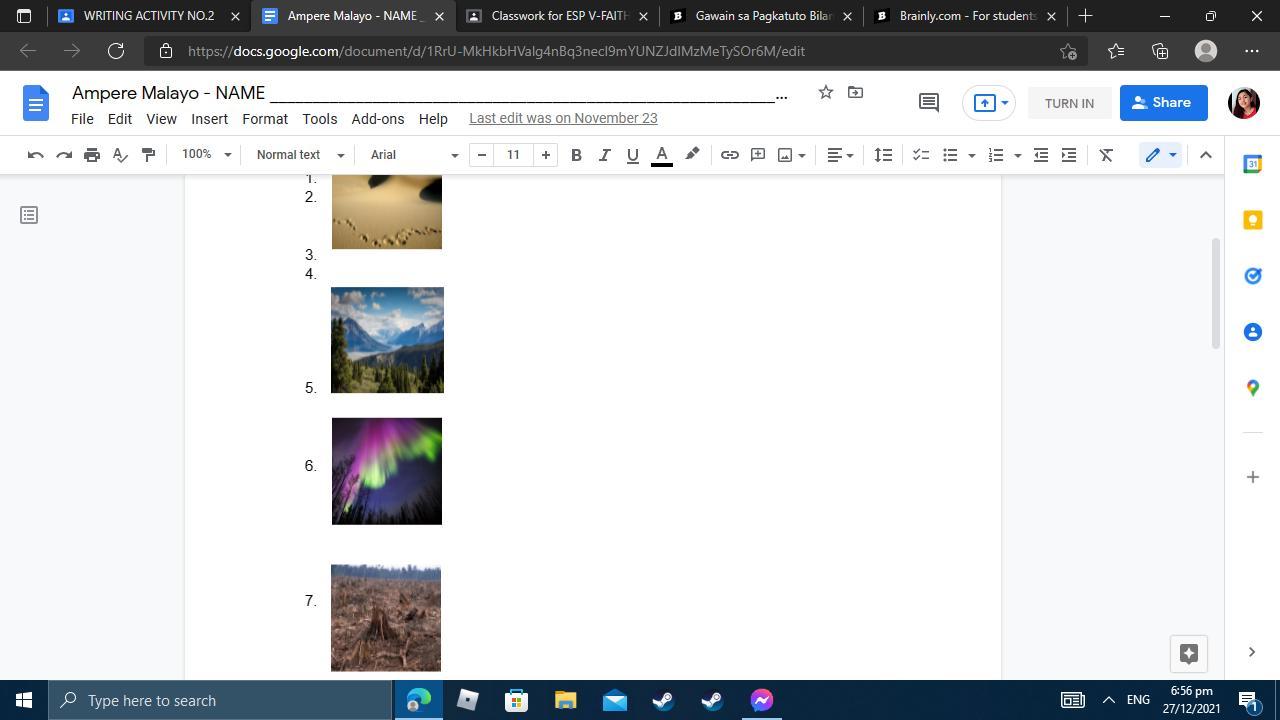Open the Last edit was on November 23 link
Image resolution: width=1280 pixels, height=720 pixels.
coord(563,118)
